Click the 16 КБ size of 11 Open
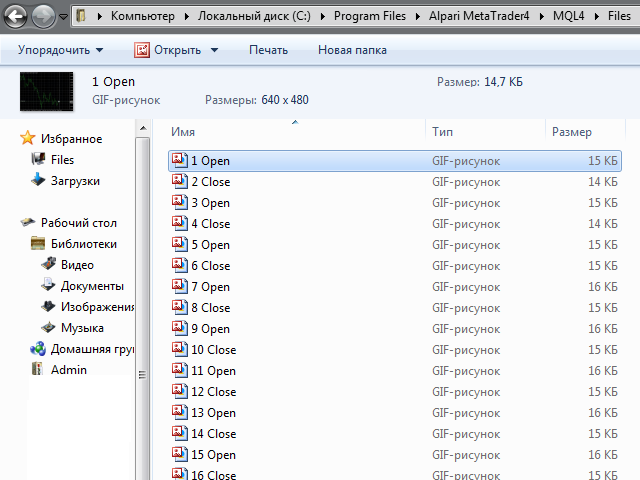Screen dimensions: 640x480 click(x=603, y=371)
